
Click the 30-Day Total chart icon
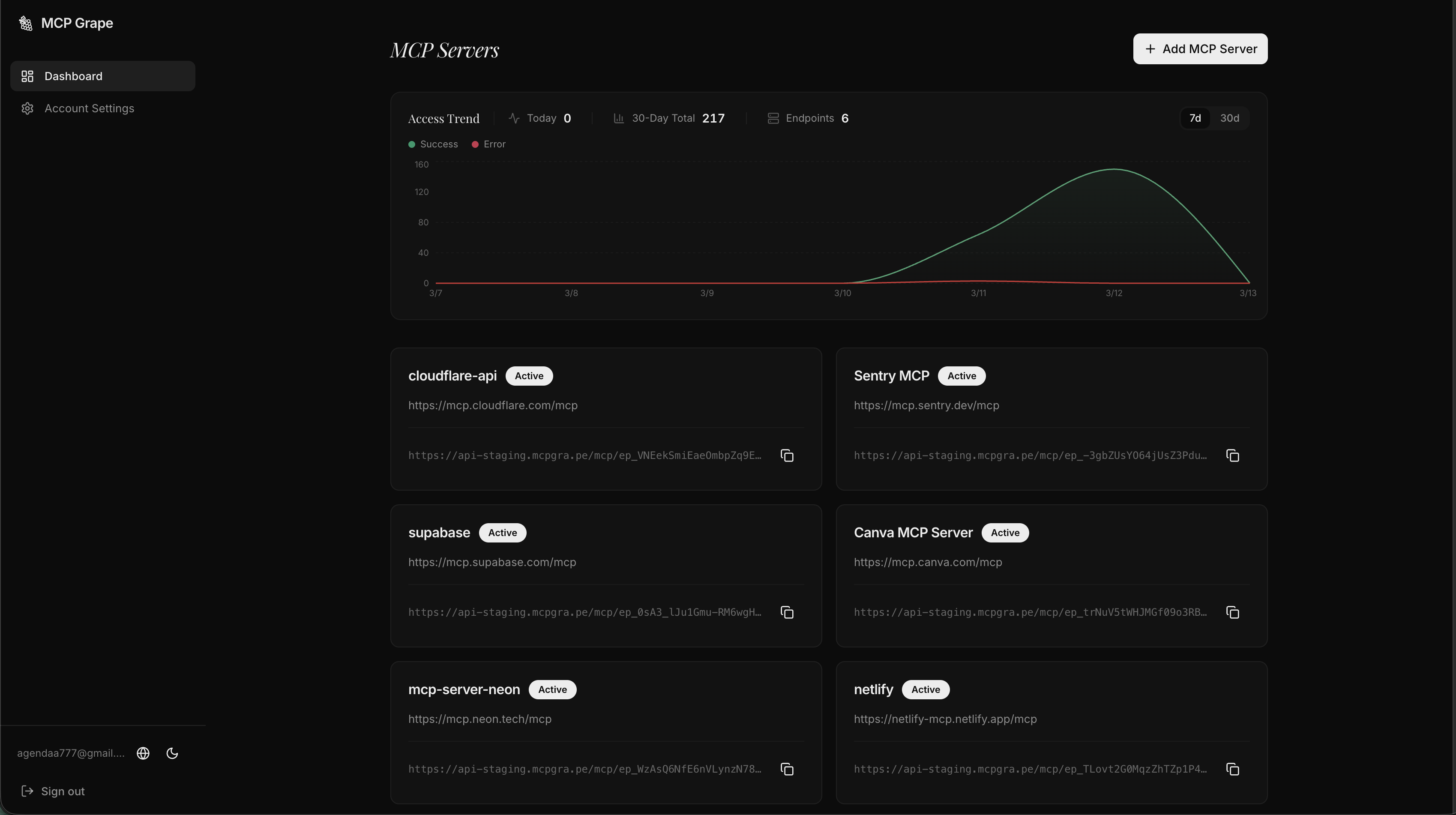tap(618, 117)
